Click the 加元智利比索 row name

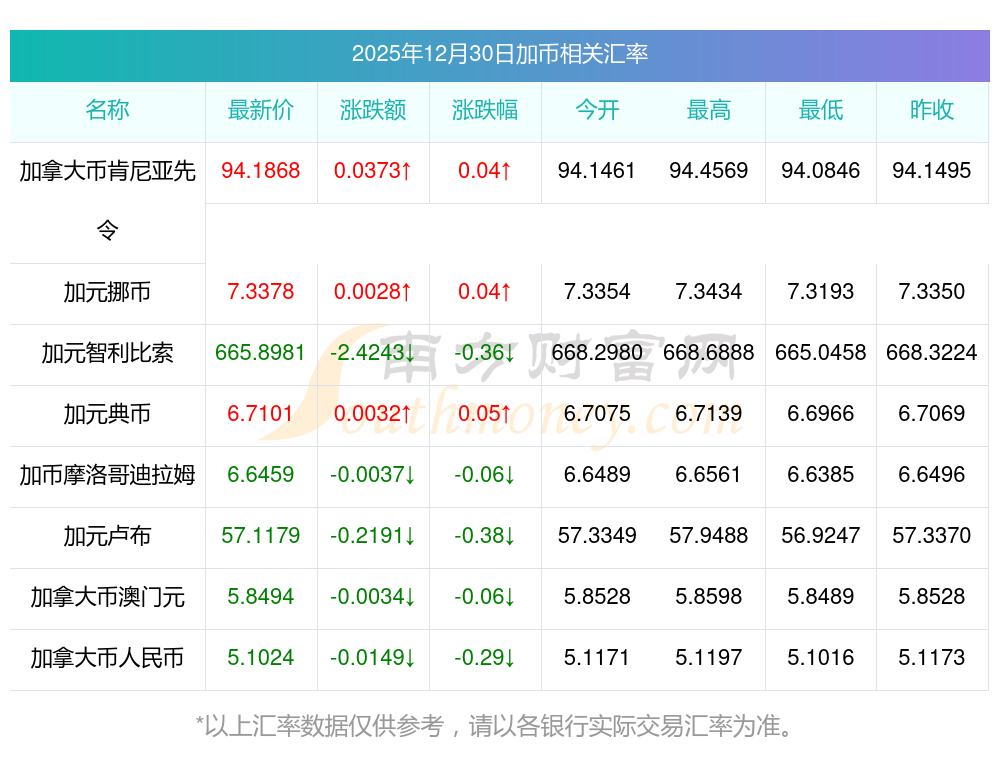(x=107, y=353)
